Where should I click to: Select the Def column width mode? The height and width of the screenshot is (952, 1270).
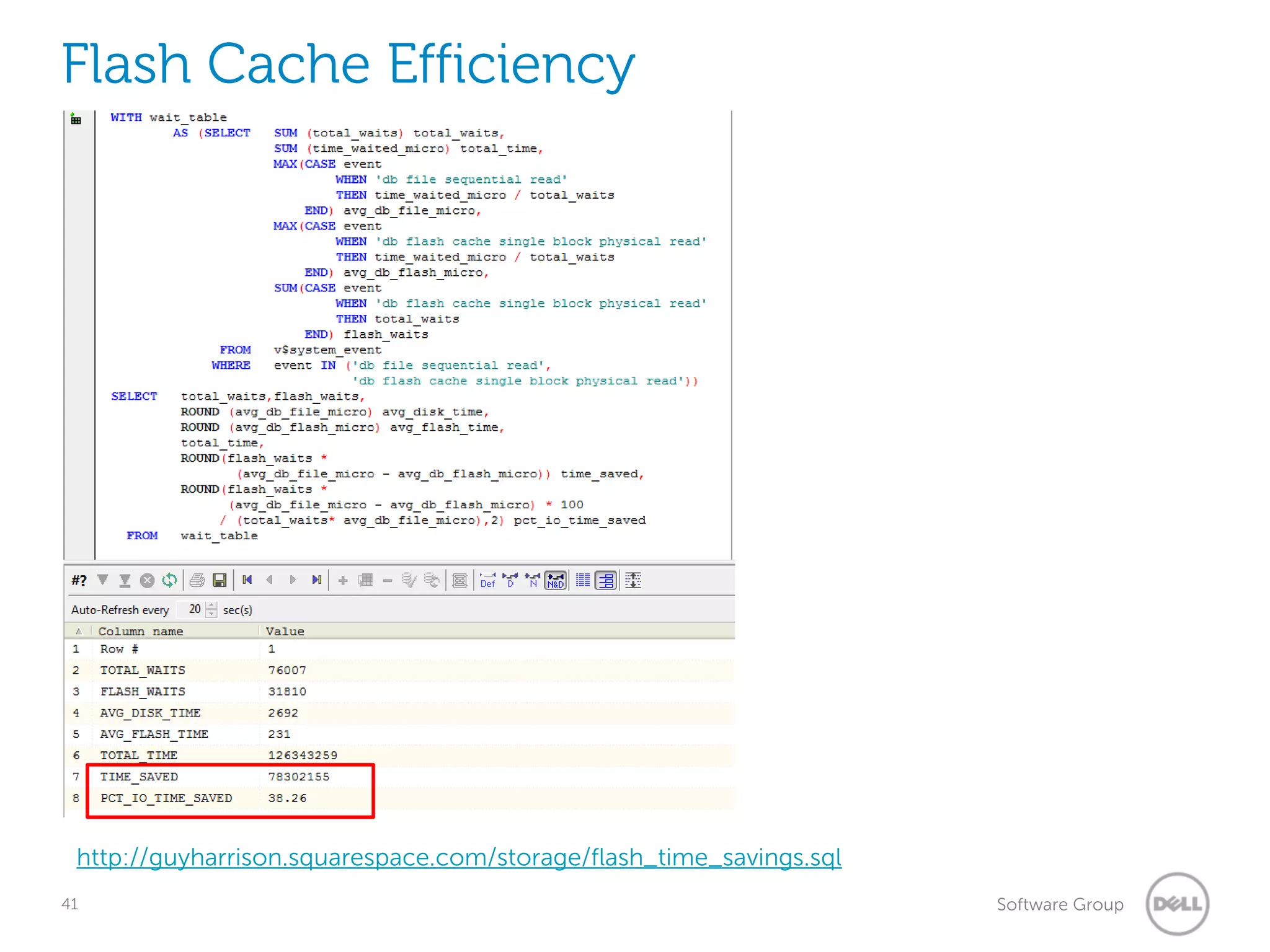tap(488, 581)
